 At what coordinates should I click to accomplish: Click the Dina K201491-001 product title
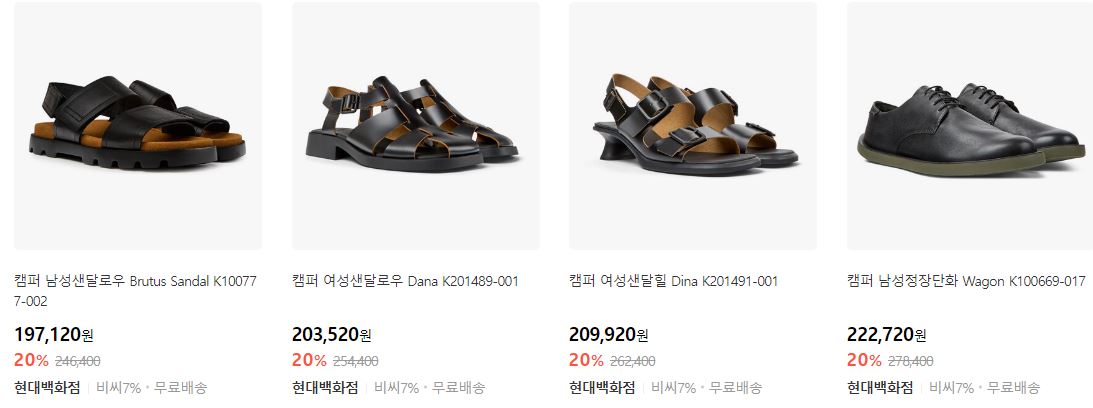tap(673, 282)
